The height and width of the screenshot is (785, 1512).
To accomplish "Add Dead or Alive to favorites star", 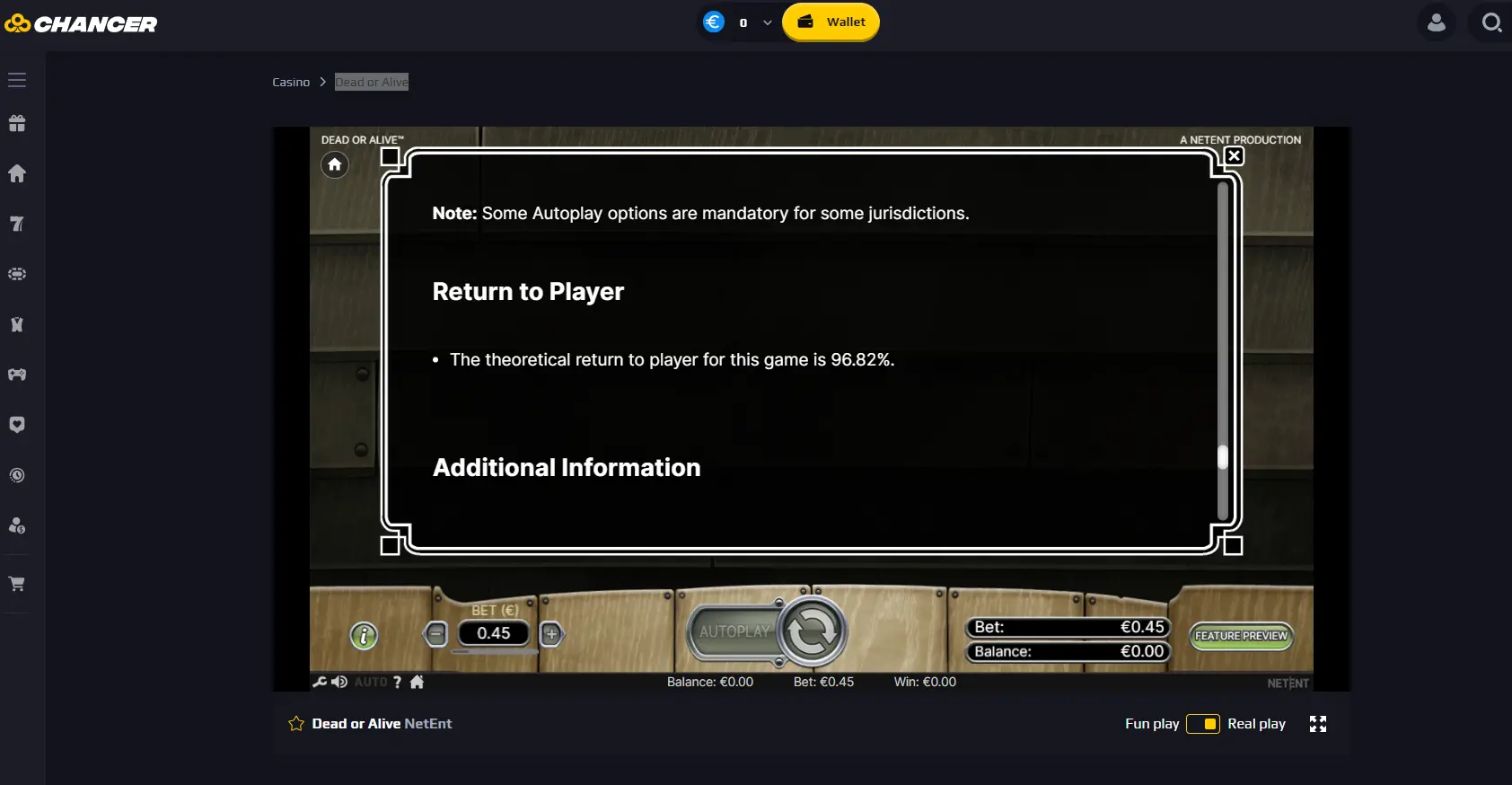I will coord(296,724).
